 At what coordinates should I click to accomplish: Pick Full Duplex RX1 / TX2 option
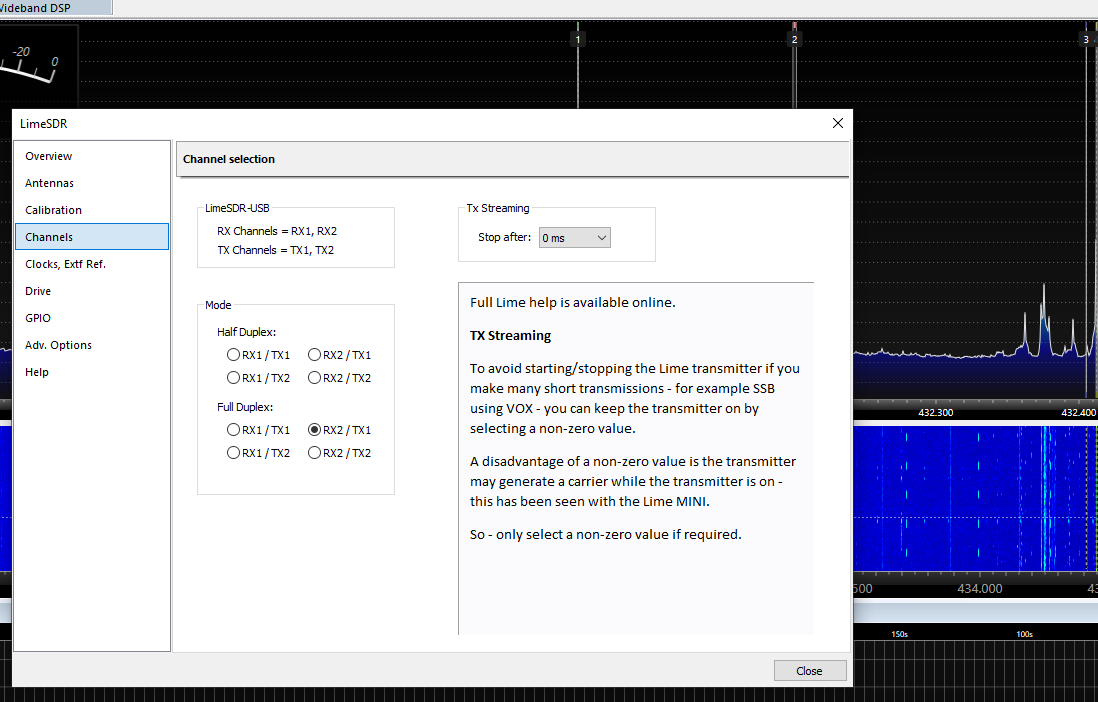(233, 453)
